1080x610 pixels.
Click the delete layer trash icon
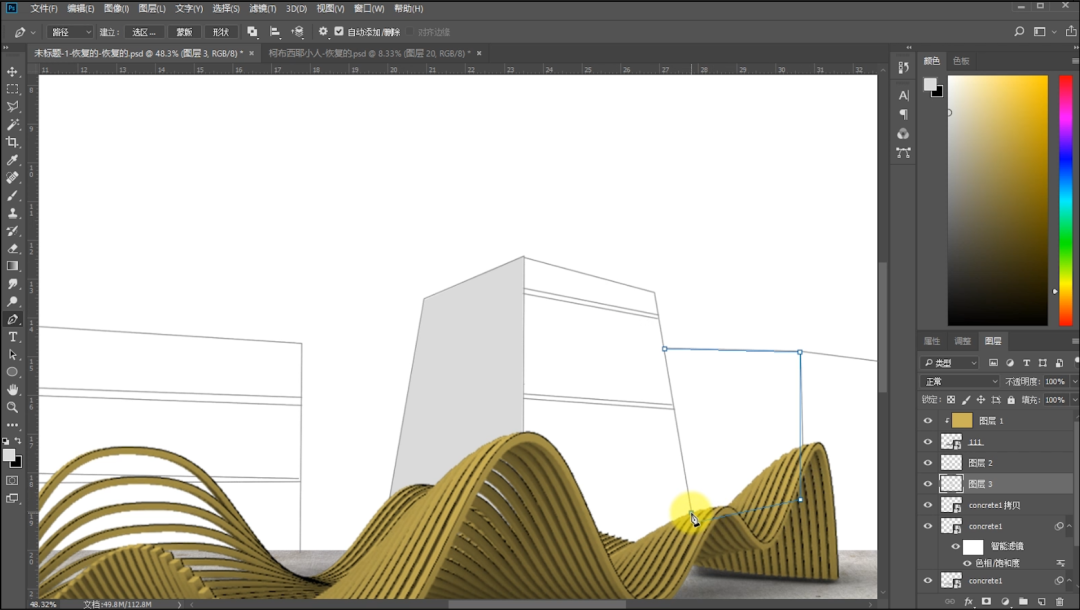(x=1060, y=602)
